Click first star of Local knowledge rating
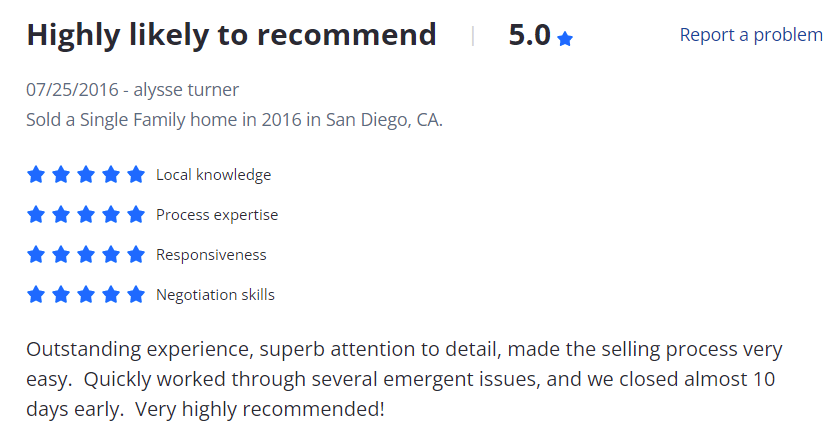Viewport: 840px width, 441px height. [x=36, y=174]
